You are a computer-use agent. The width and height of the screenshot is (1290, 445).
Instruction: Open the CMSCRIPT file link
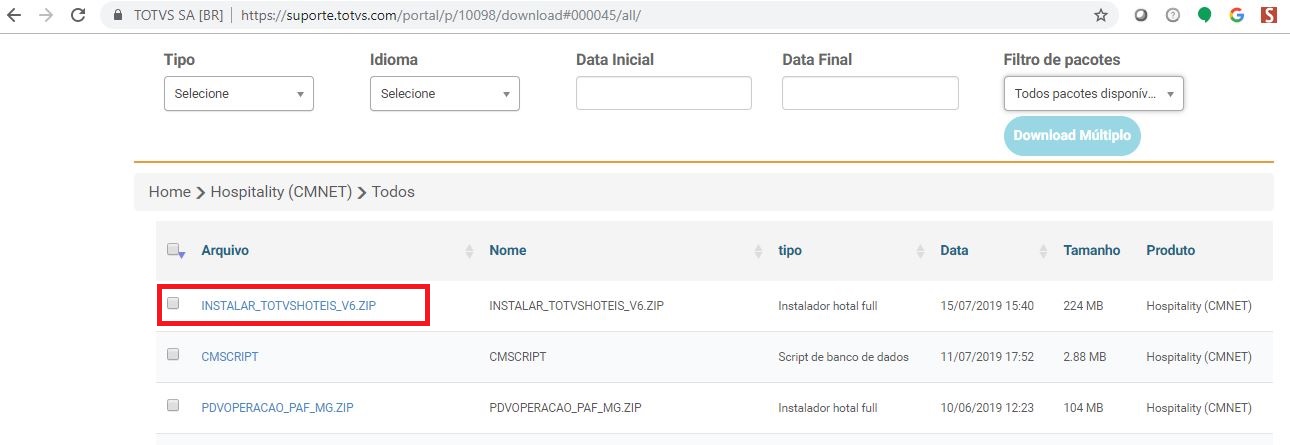(x=230, y=356)
